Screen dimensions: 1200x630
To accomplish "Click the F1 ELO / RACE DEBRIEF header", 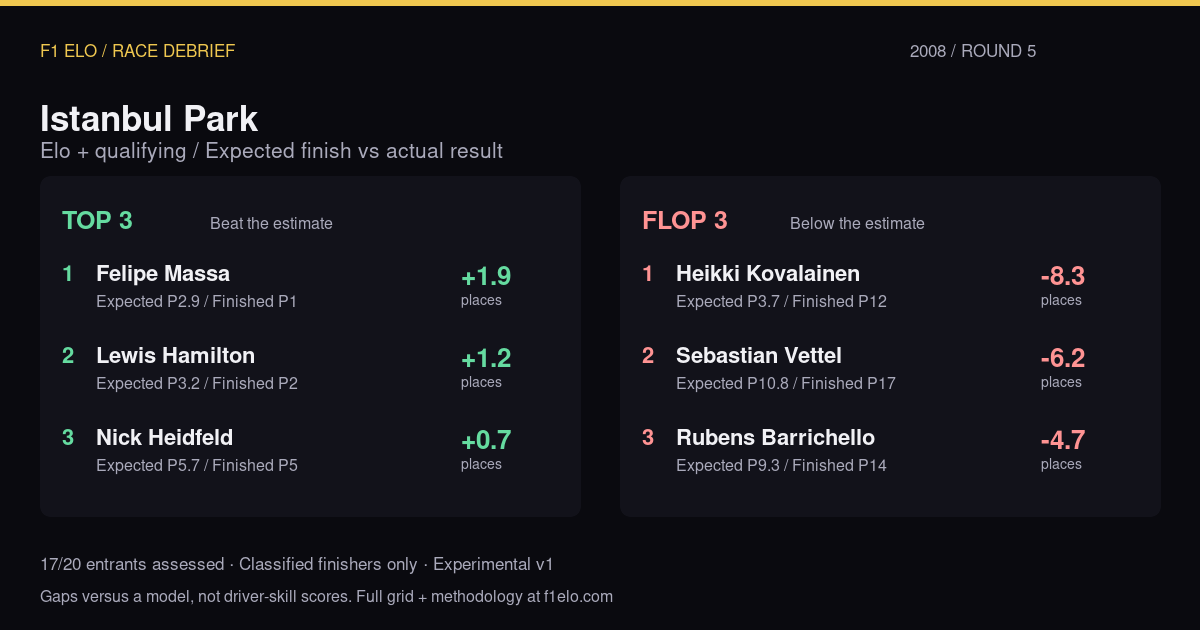I will 138,51.
